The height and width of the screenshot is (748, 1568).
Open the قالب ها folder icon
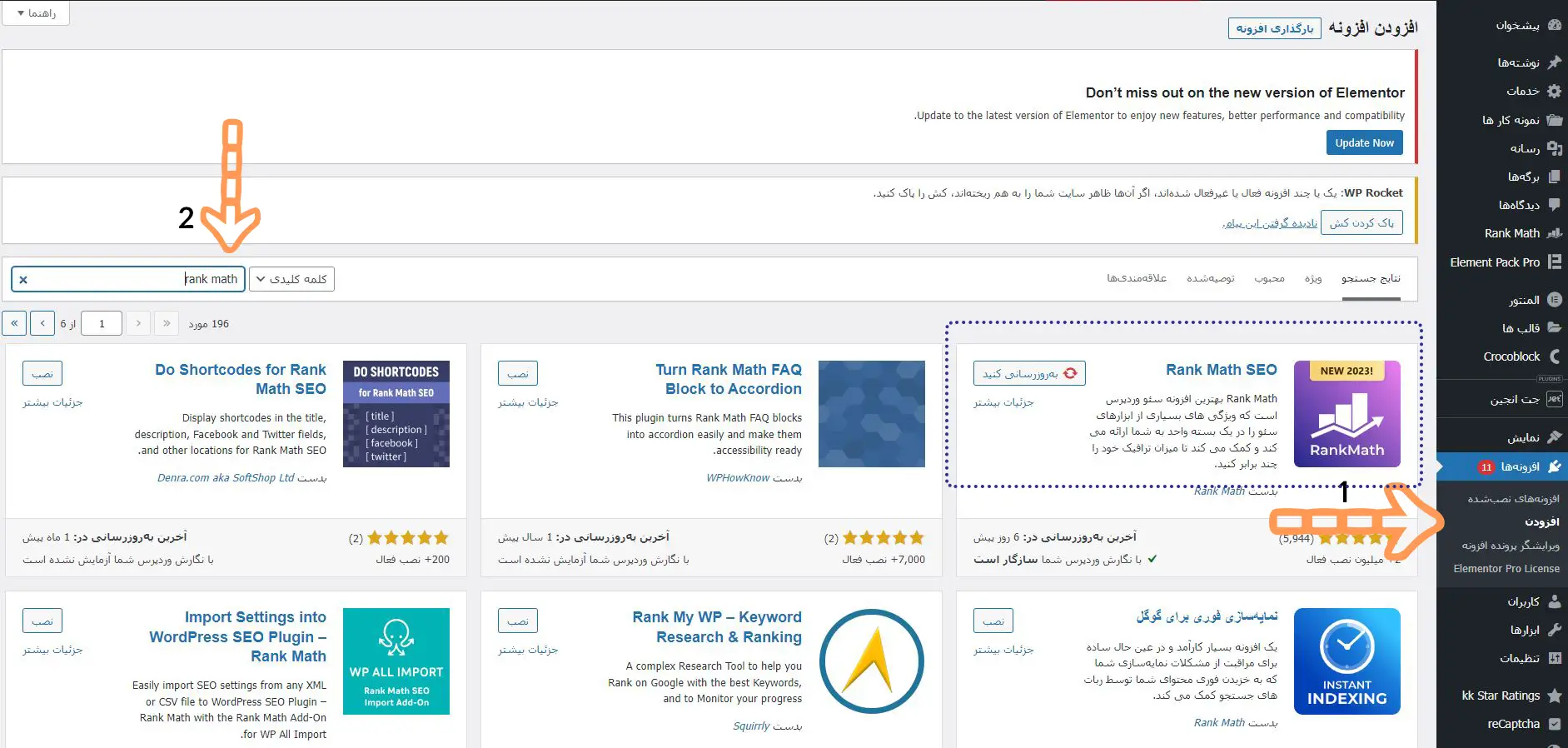1554,328
